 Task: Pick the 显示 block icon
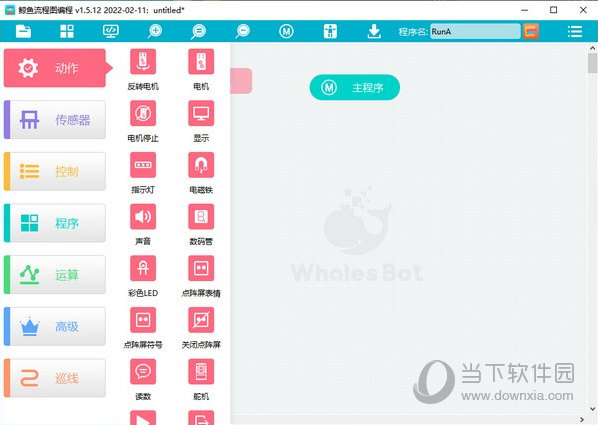pos(201,113)
